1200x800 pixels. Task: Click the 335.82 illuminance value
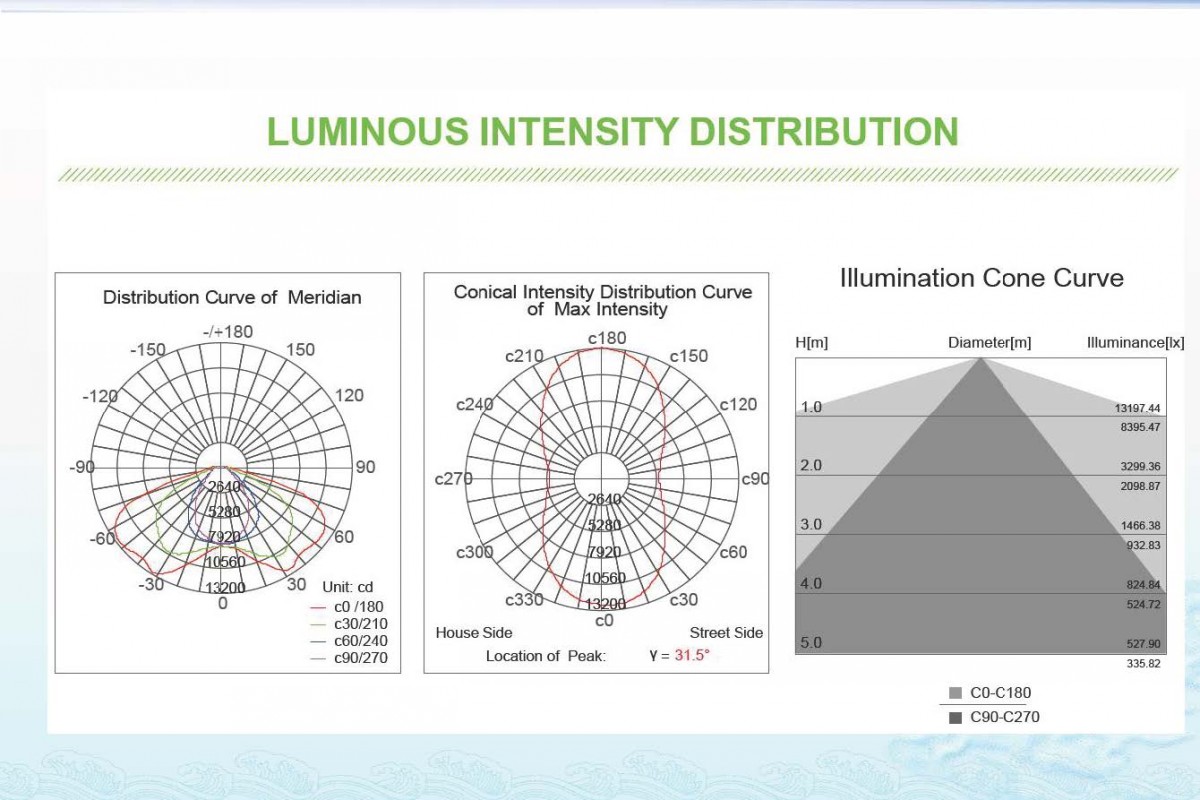tap(1141, 663)
